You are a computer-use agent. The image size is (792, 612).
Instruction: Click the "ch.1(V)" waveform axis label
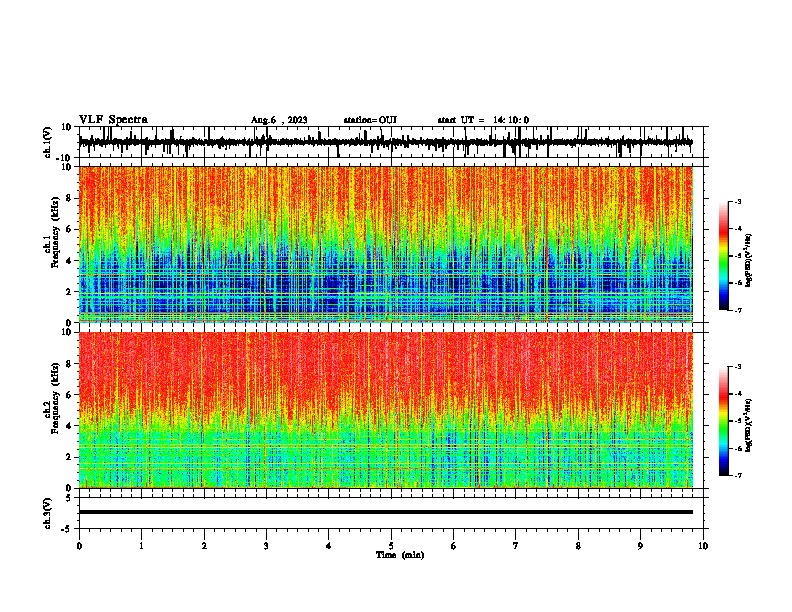(48, 142)
